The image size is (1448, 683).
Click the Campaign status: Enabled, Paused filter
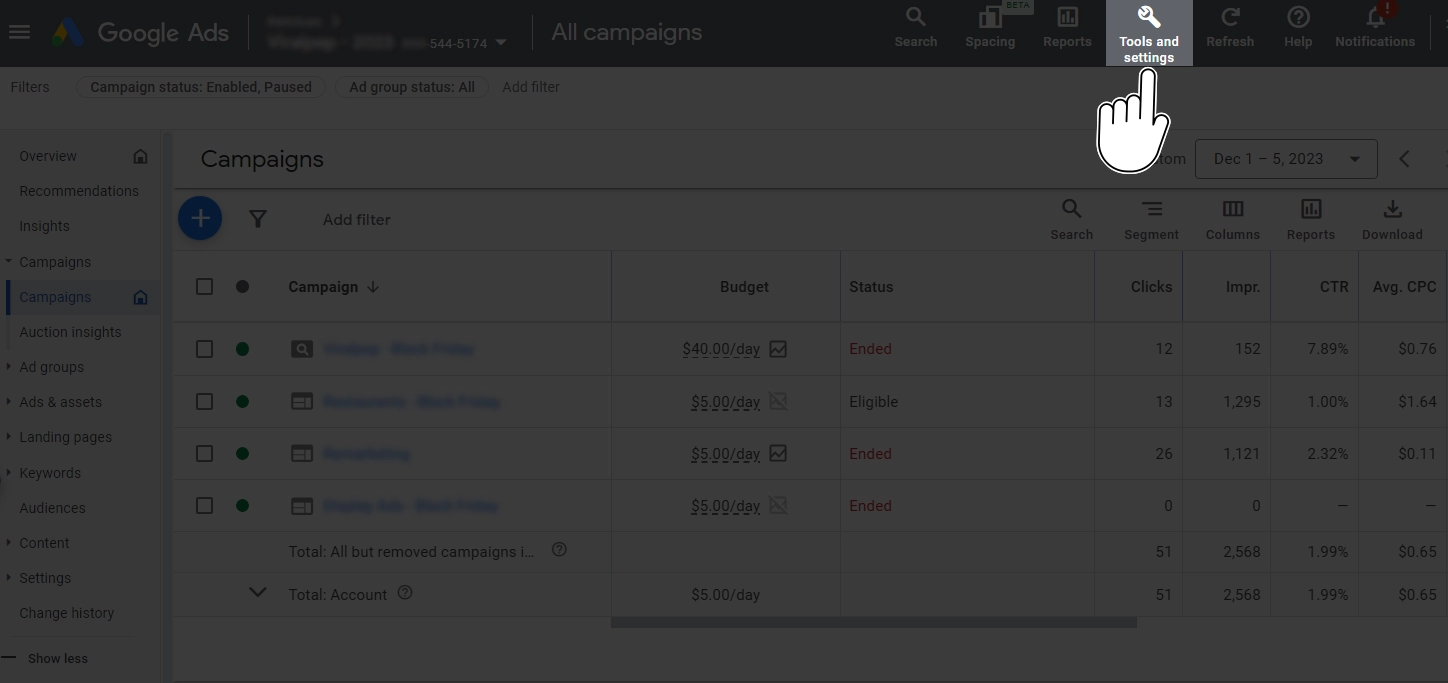tap(201, 87)
